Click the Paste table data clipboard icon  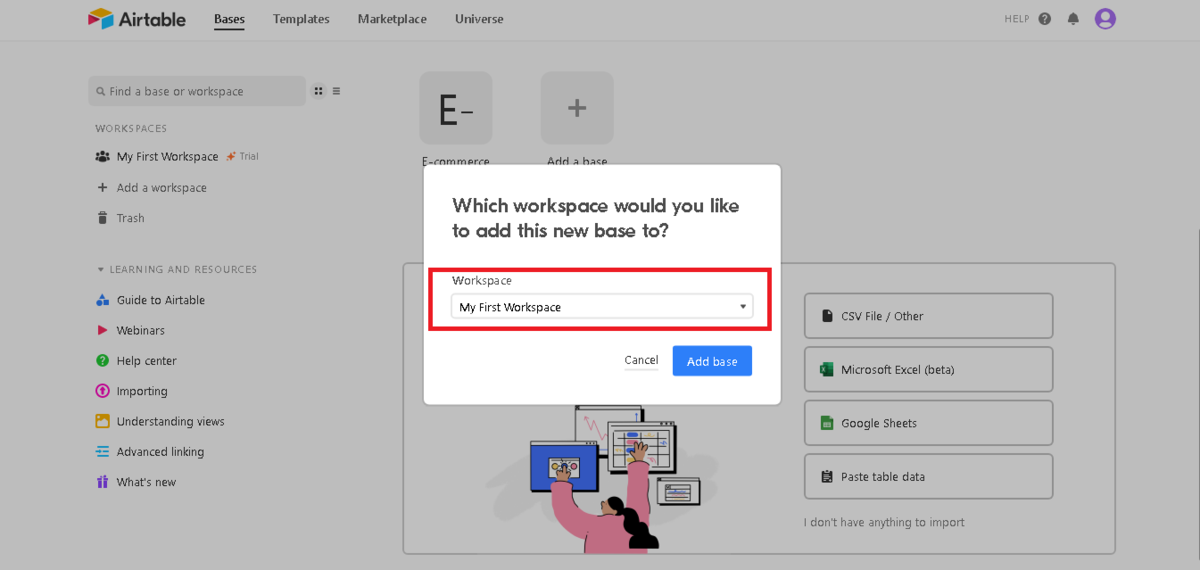pos(827,477)
